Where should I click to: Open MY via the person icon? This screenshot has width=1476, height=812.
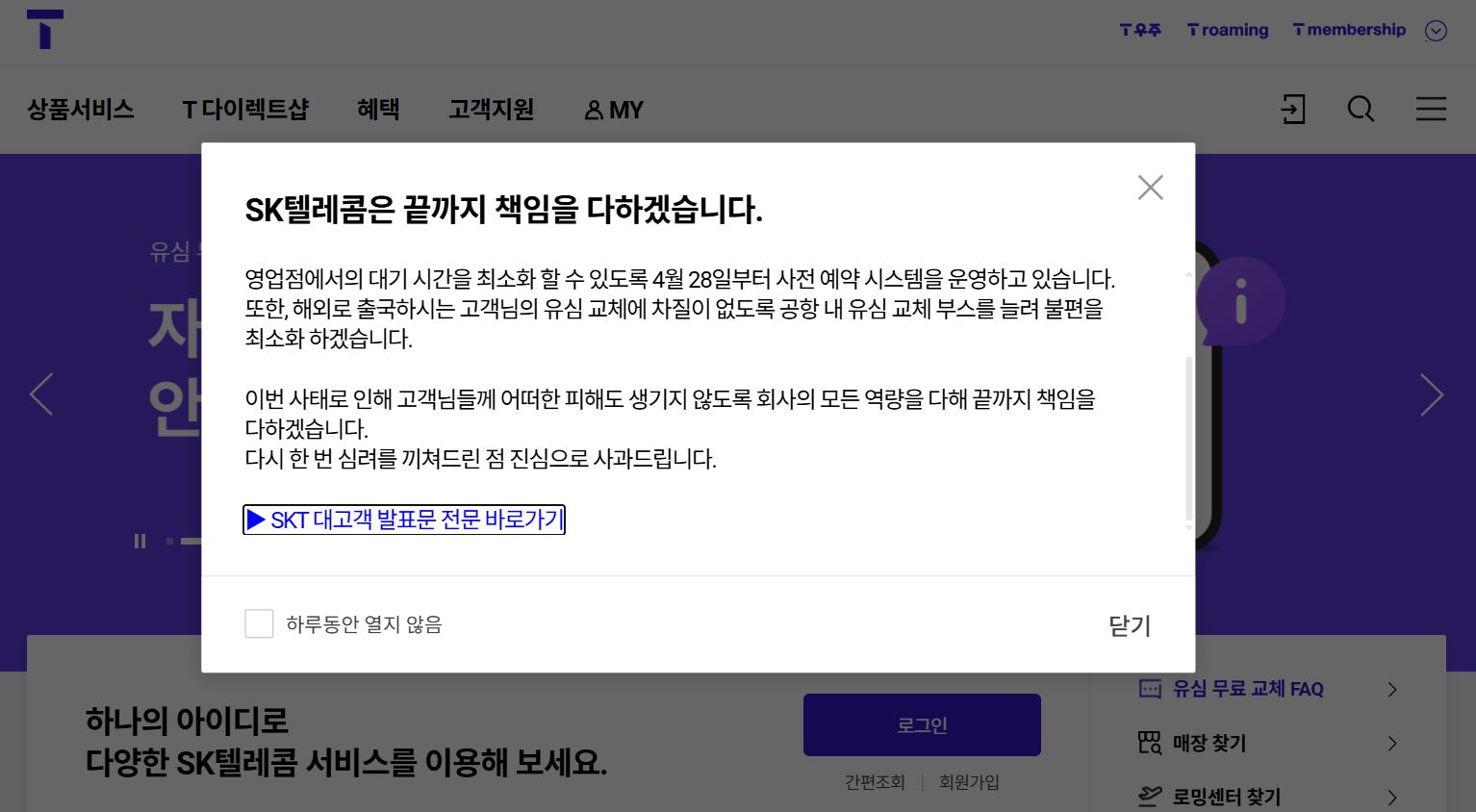pyautogui.click(x=612, y=110)
